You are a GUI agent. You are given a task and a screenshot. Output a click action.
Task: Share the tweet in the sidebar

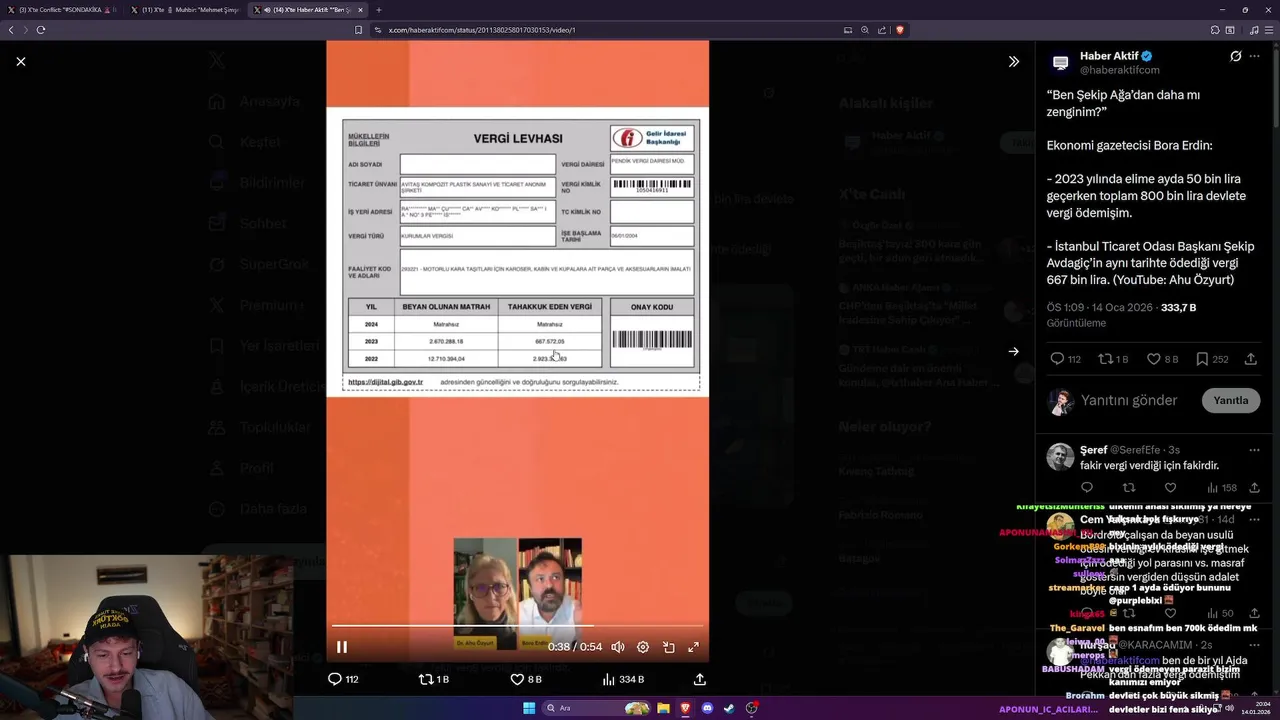pyautogui.click(x=1251, y=359)
